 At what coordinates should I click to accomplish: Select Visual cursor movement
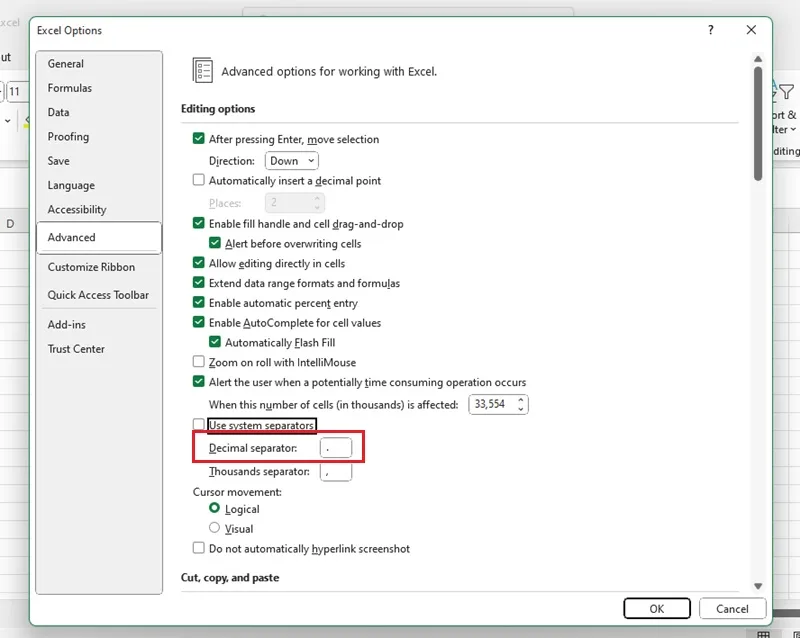pos(214,528)
